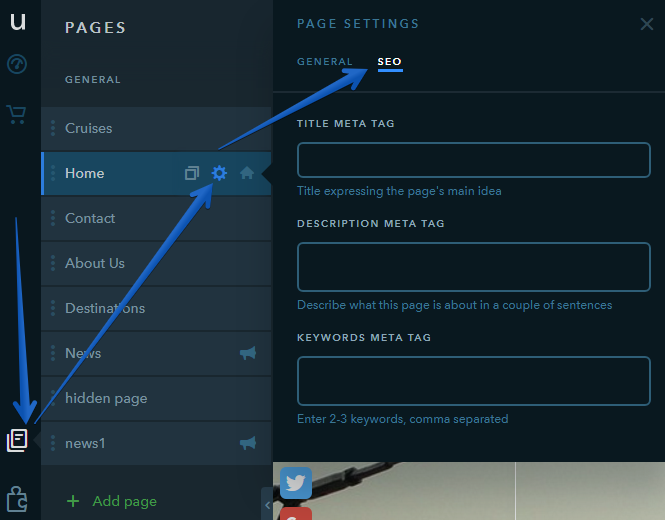
Task: Select the Cruises page
Action: tap(156, 128)
